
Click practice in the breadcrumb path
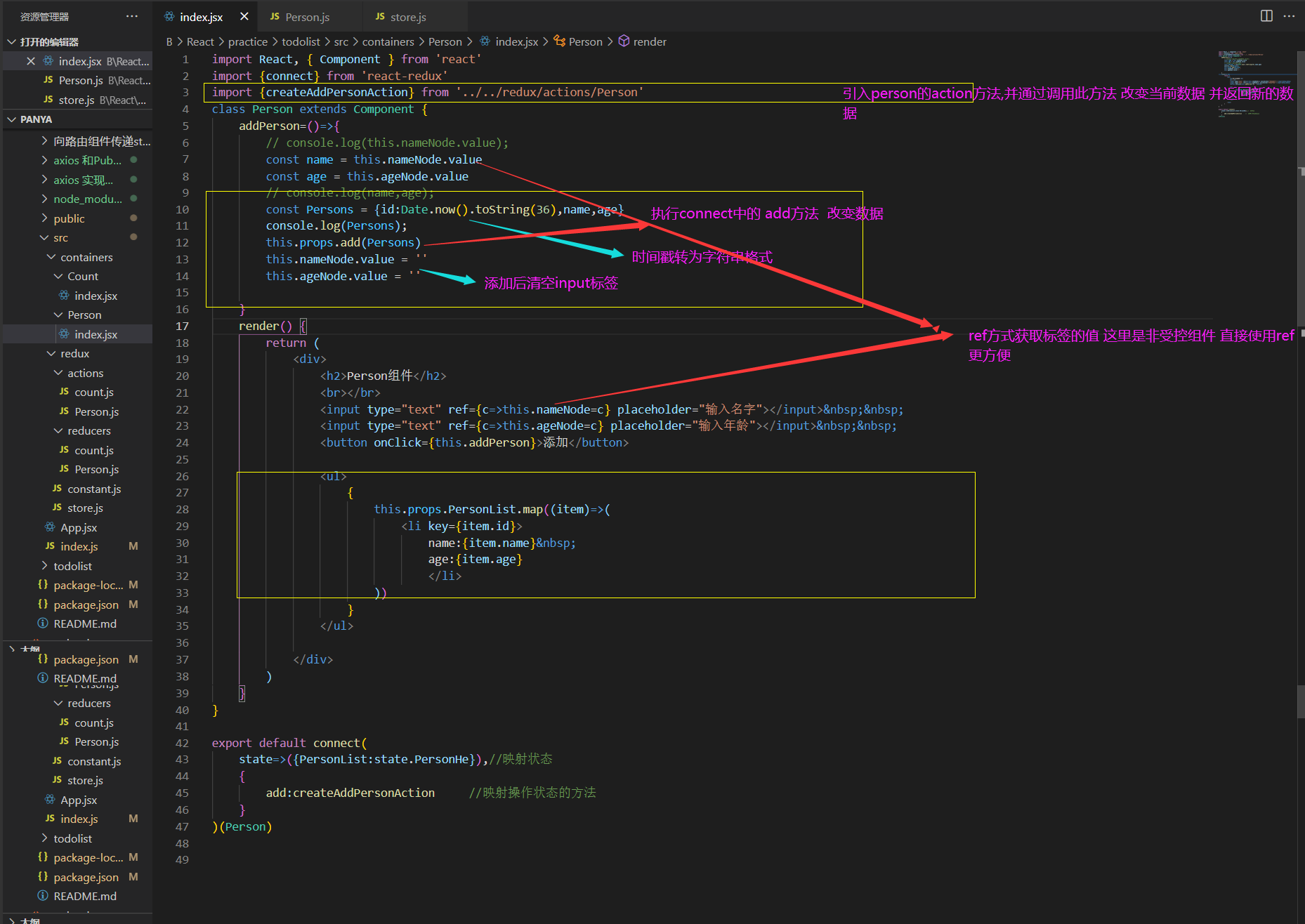point(248,41)
